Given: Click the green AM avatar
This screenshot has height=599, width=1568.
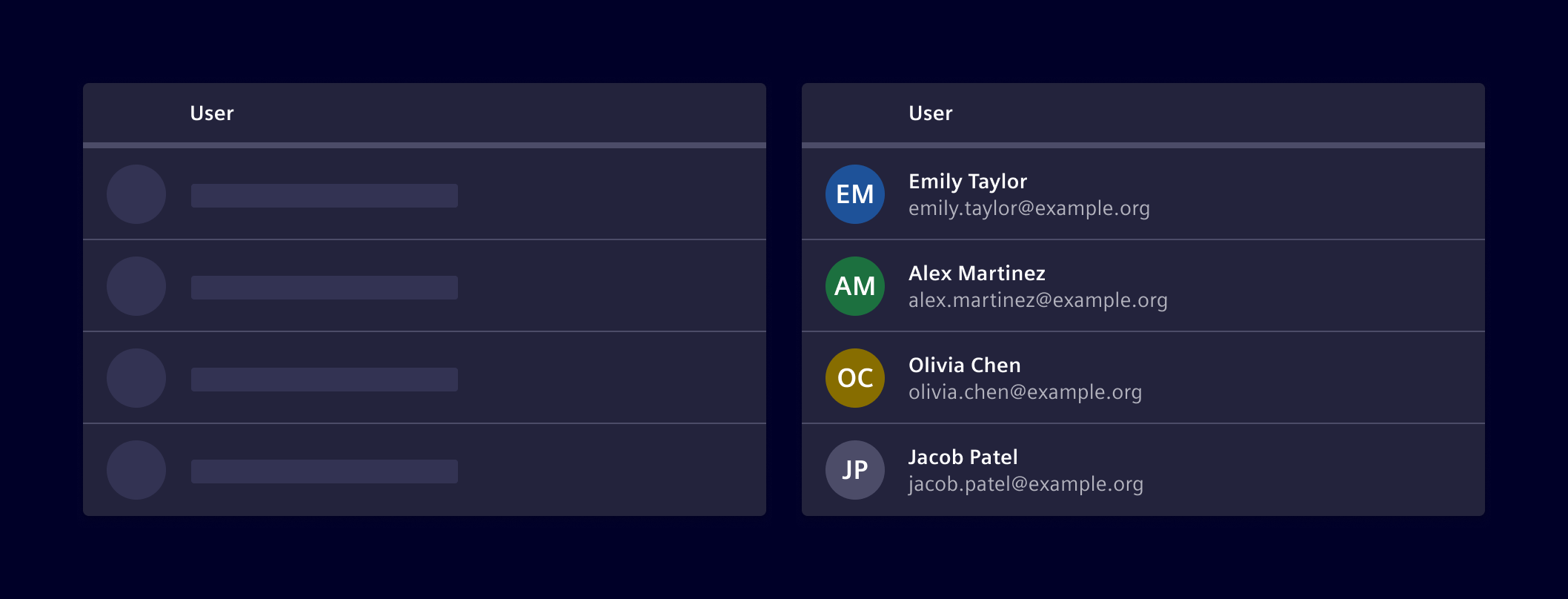Looking at the screenshot, I should 854,286.
